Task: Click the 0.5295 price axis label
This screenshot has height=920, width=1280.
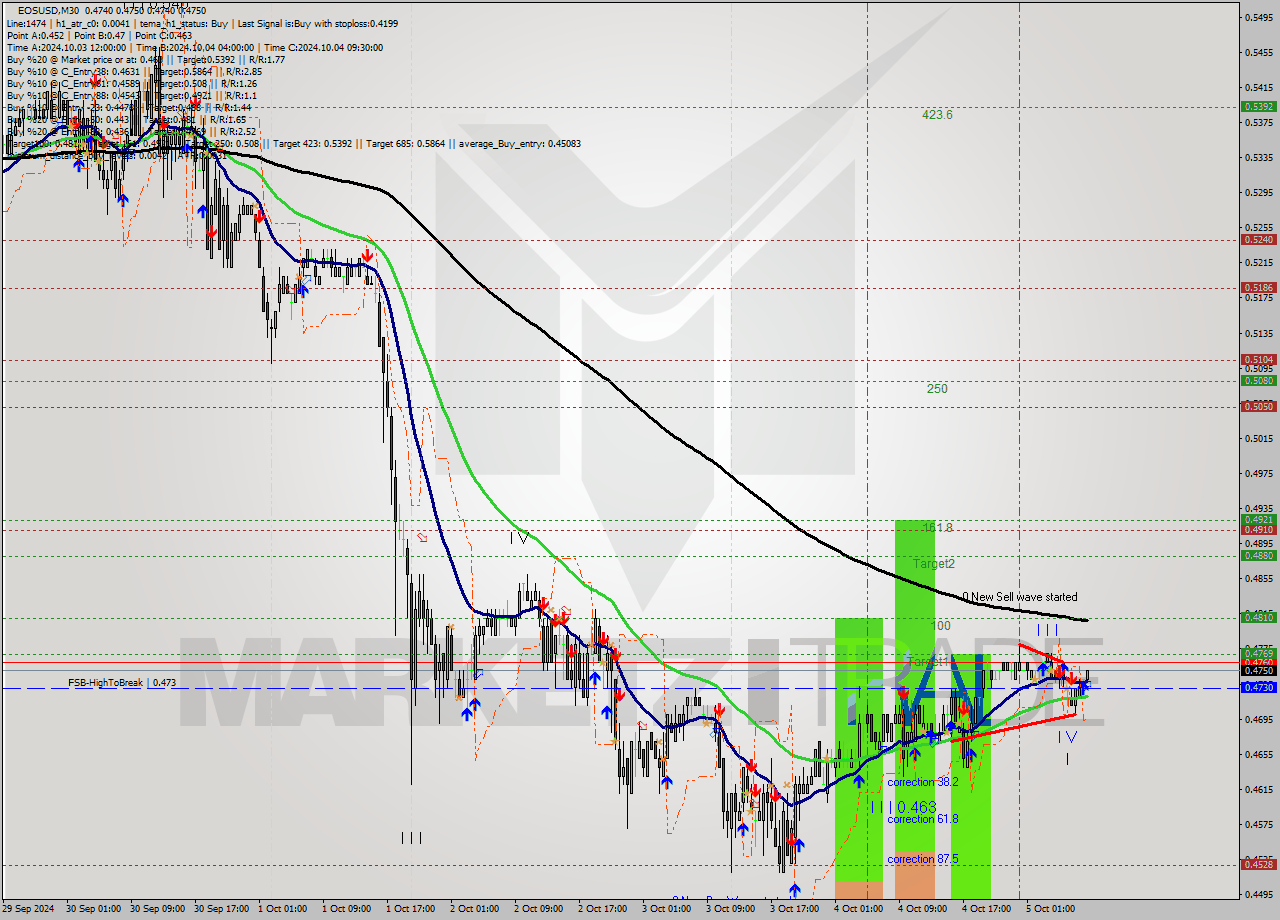Action: coord(1258,192)
